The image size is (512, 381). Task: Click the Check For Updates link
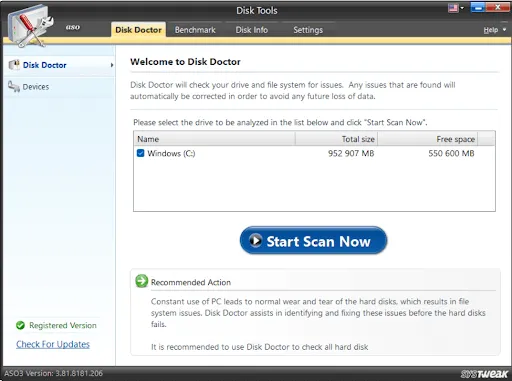click(53, 344)
